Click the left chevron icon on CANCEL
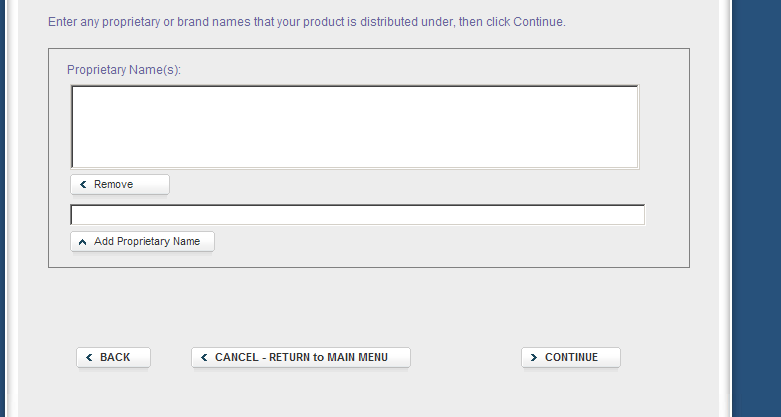This screenshot has height=417, width=781. point(205,358)
